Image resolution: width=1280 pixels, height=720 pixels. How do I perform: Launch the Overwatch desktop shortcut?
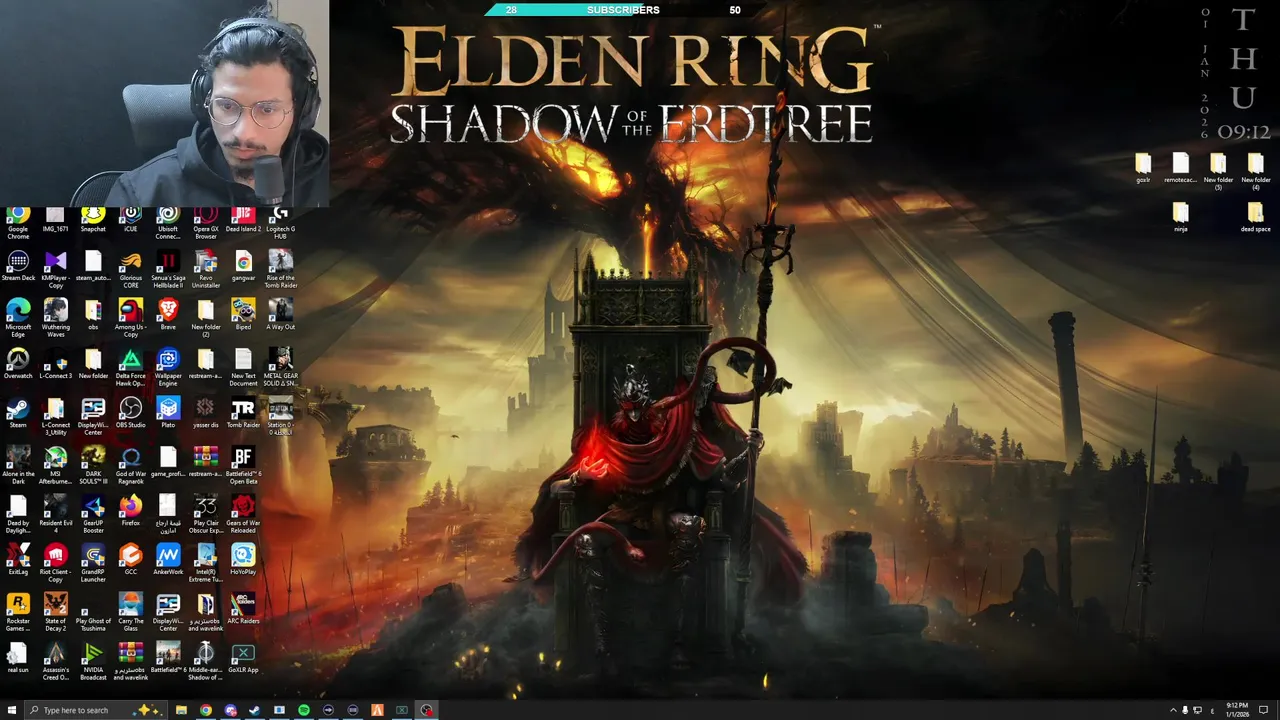(18, 365)
